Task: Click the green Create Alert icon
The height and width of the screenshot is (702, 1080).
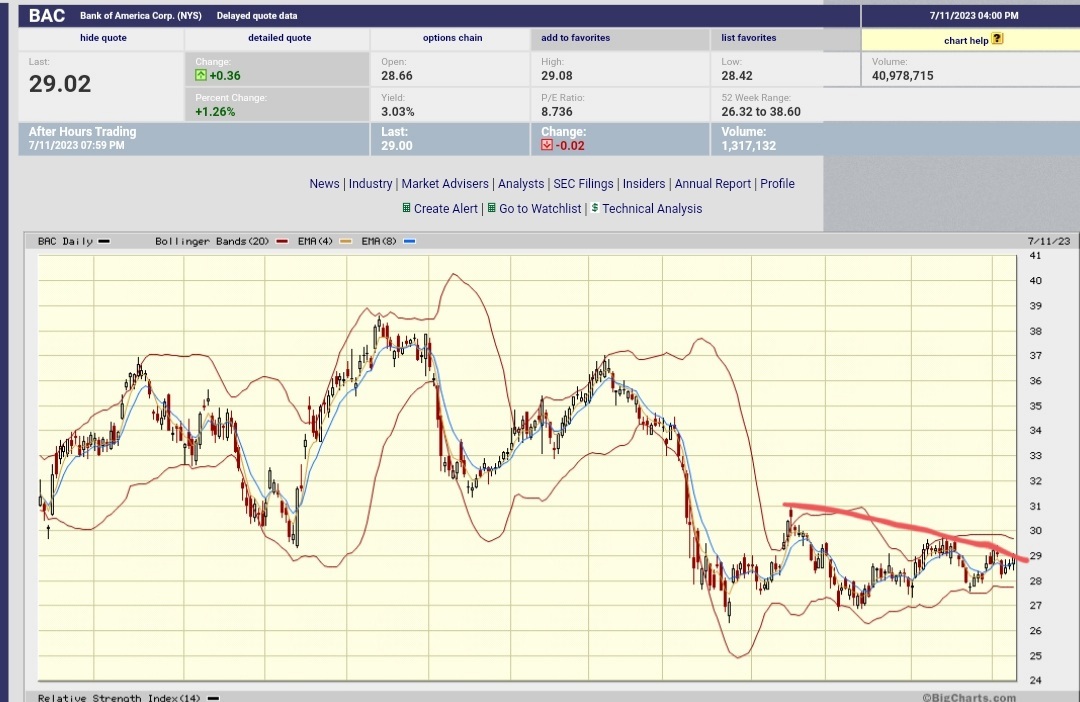Action: (x=406, y=207)
